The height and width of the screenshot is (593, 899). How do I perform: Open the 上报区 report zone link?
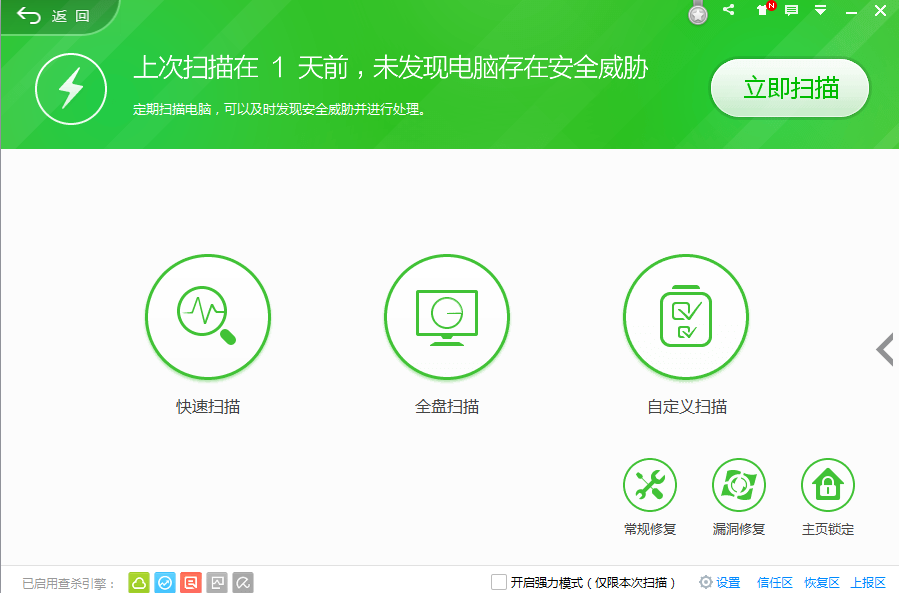[x=868, y=583]
